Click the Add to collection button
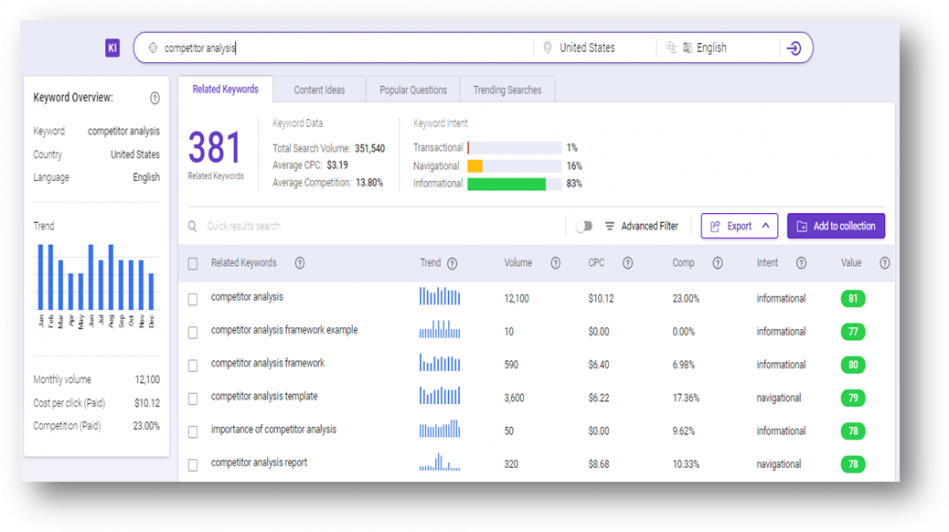Screen dimensions: 949x532 pyautogui.click(x=836, y=226)
